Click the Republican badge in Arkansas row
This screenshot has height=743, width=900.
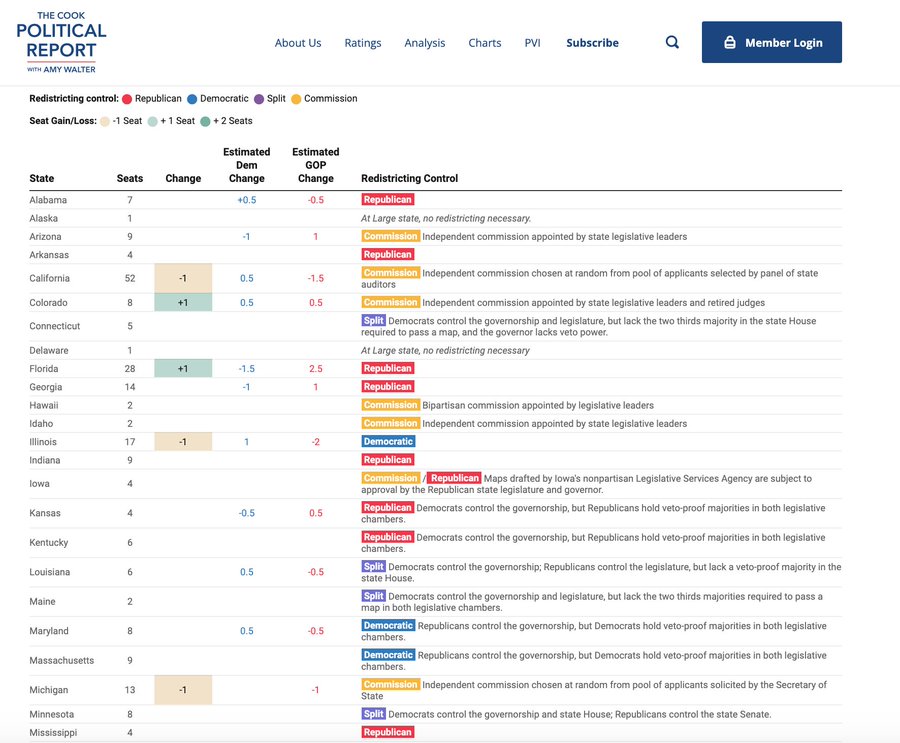coord(387,254)
